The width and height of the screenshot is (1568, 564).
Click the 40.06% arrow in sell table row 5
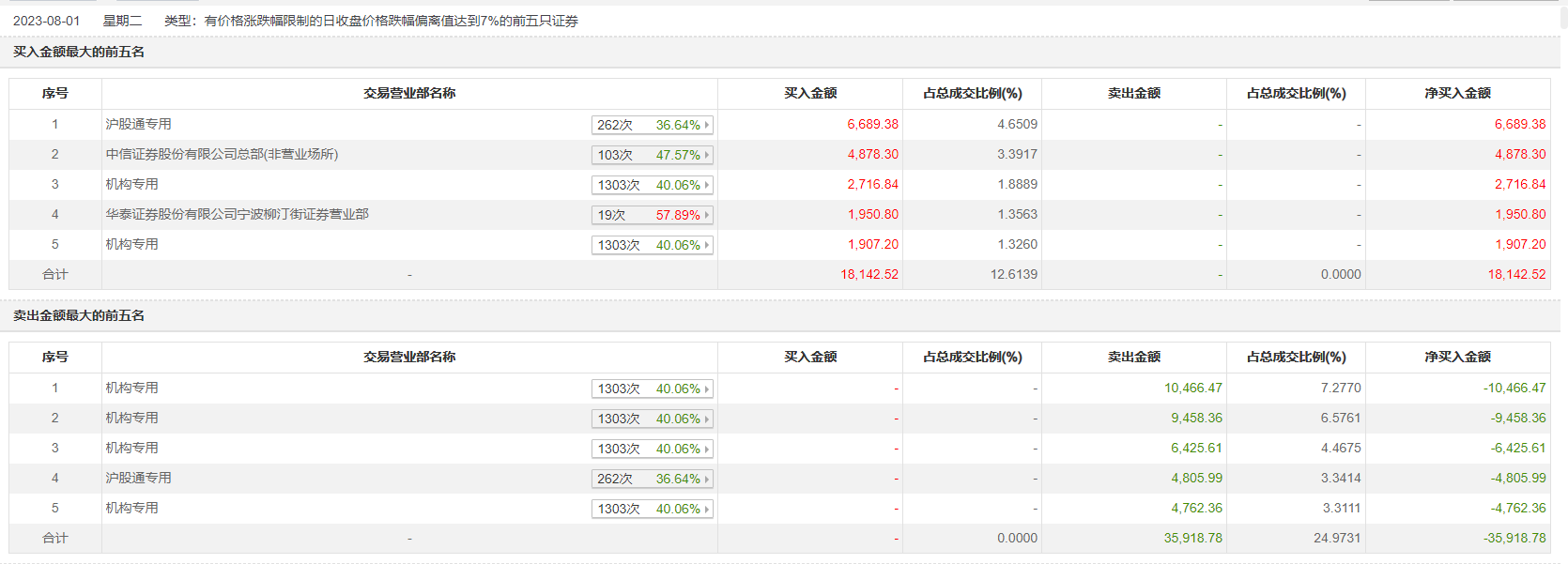pos(706,509)
